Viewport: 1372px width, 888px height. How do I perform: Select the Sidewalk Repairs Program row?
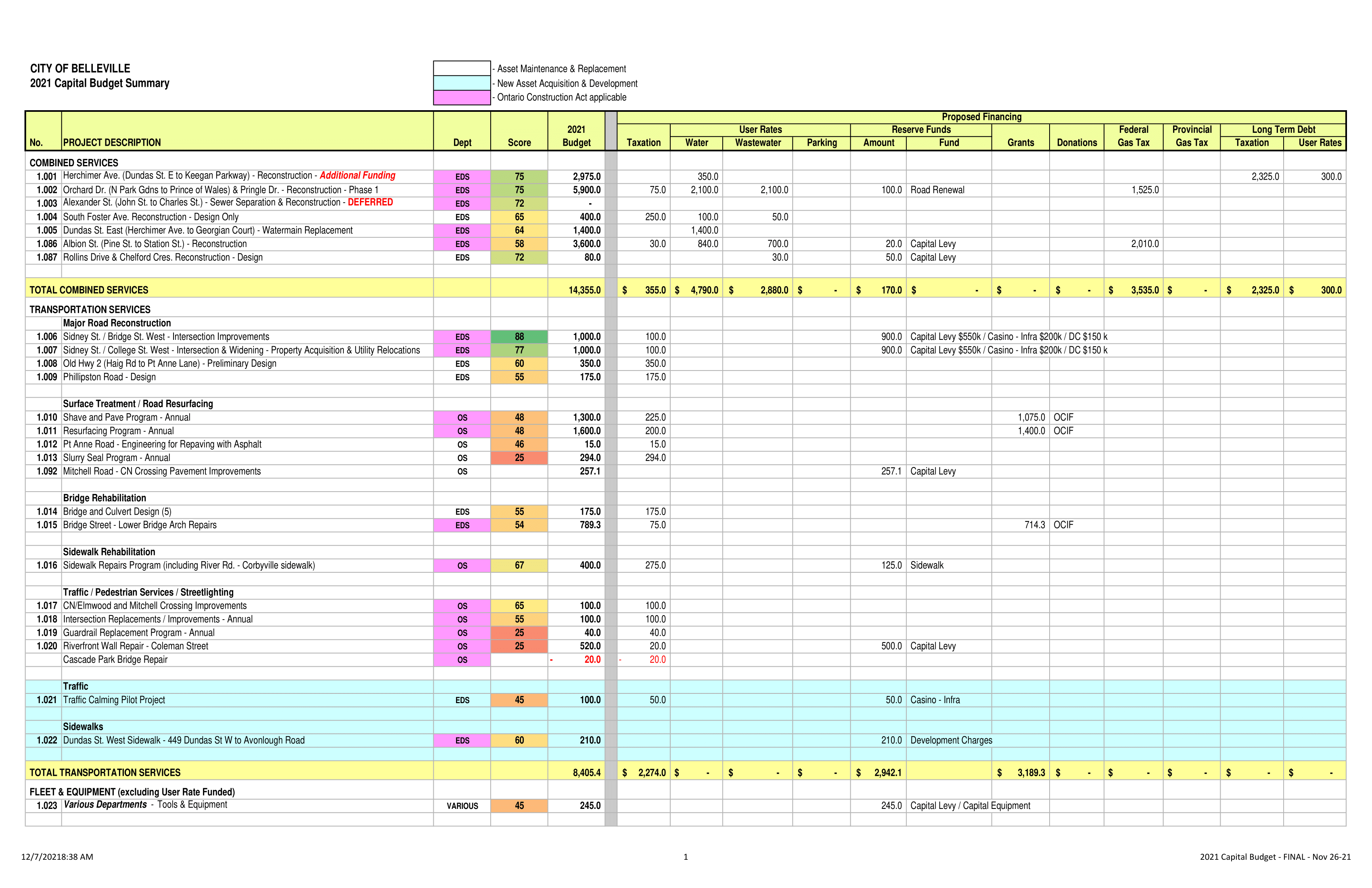[x=189, y=565]
